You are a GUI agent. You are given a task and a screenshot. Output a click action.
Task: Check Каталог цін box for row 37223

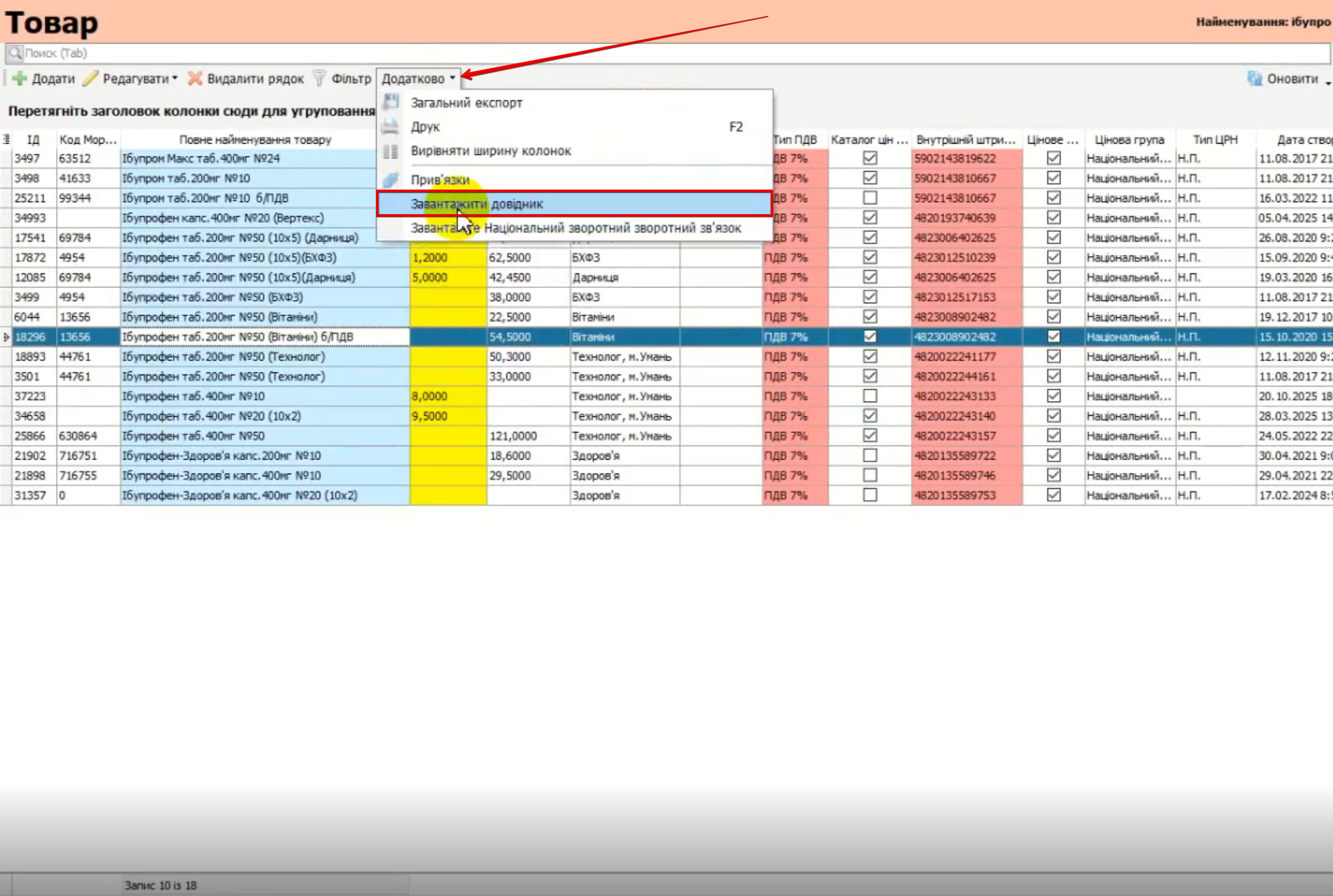pyautogui.click(x=869, y=396)
